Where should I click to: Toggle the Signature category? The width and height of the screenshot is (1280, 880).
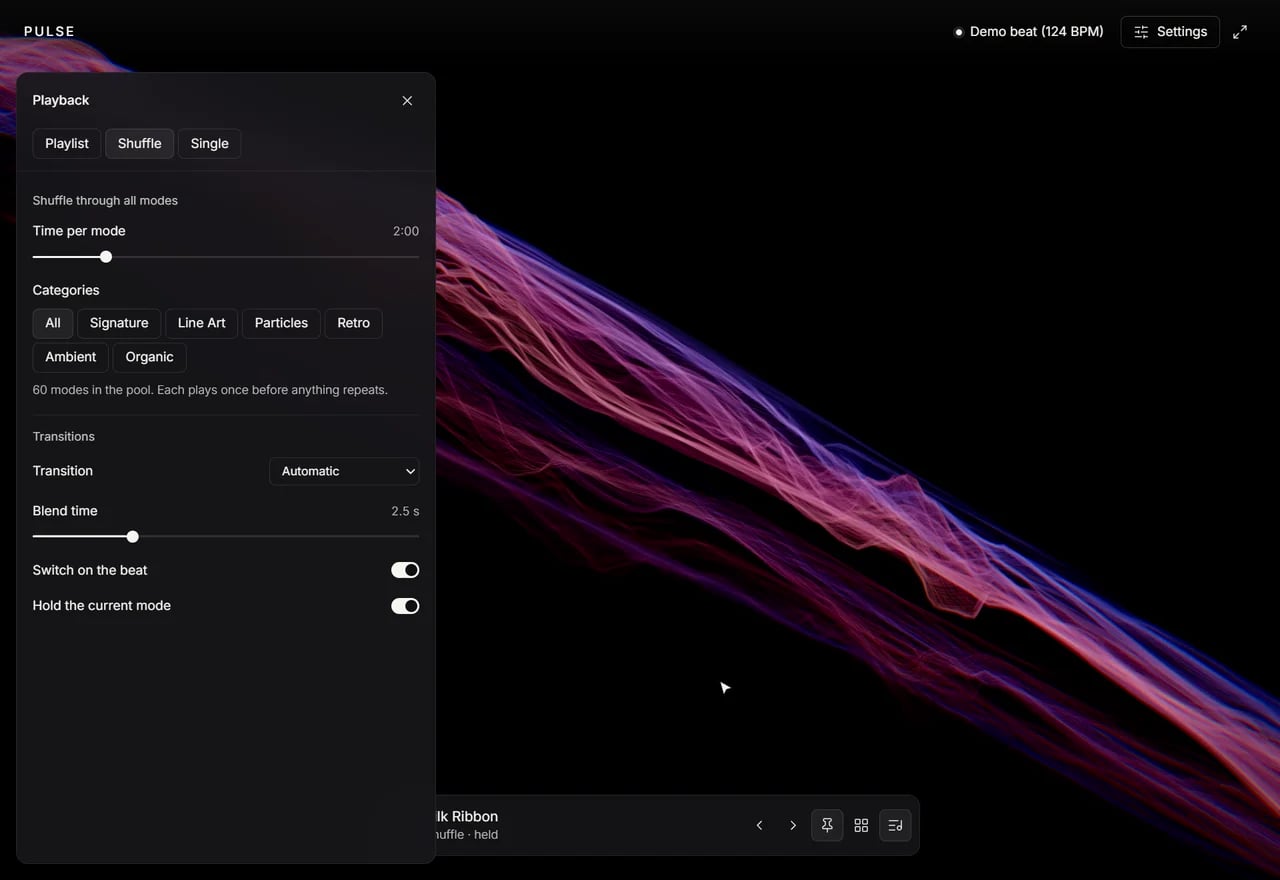(x=119, y=323)
